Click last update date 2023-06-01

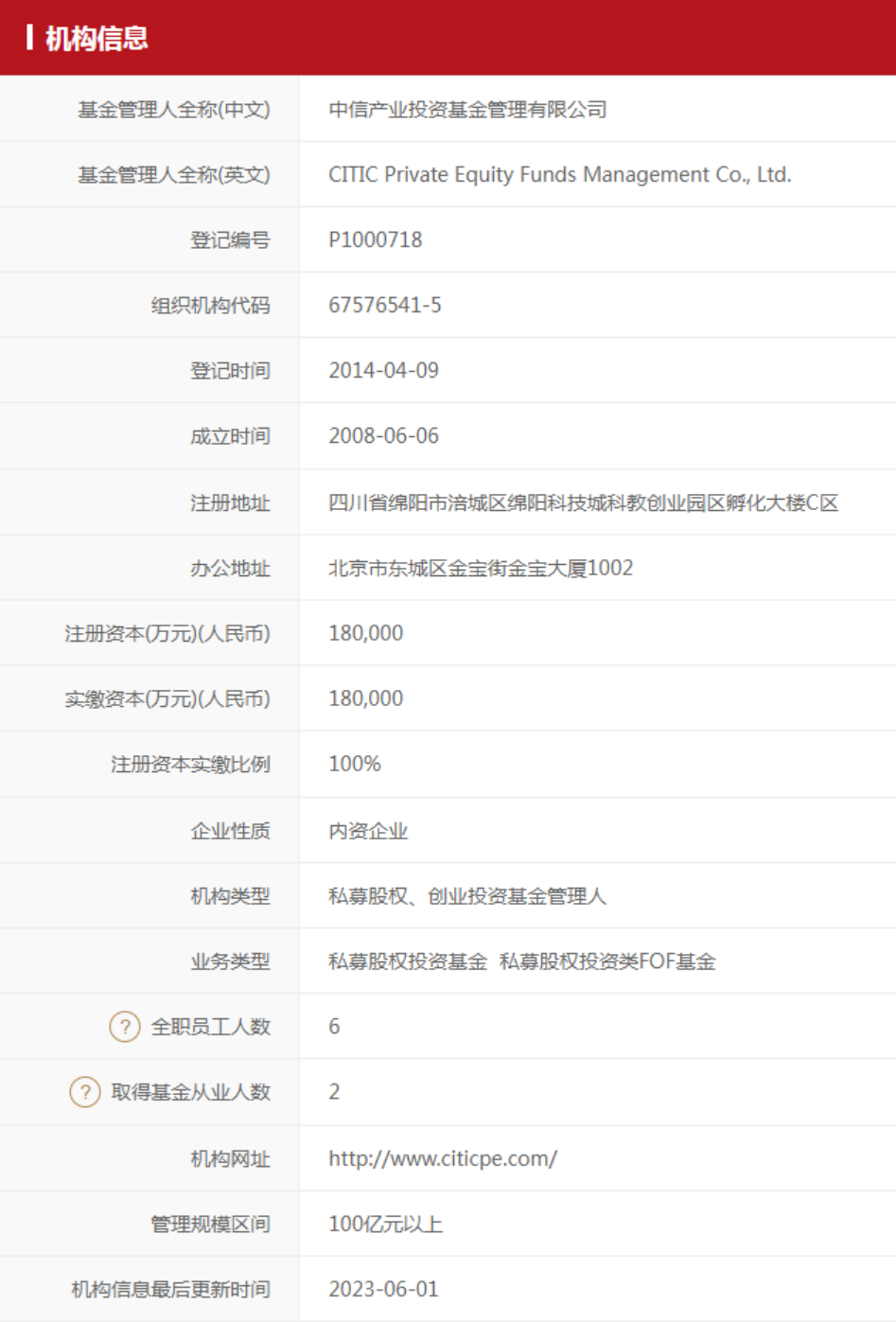(384, 1290)
